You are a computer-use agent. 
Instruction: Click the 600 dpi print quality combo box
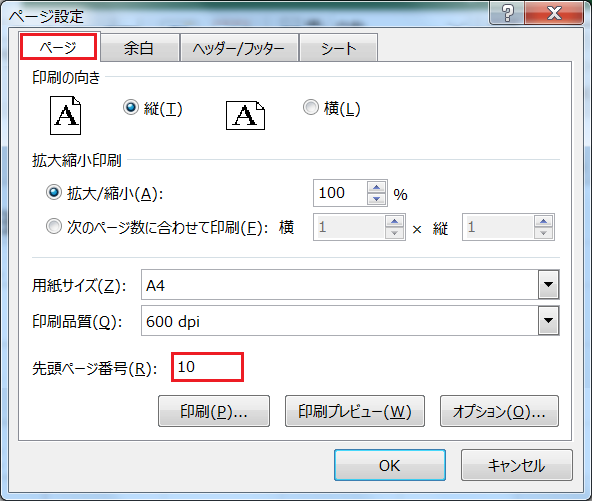pyautogui.click(x=350, y=321)
